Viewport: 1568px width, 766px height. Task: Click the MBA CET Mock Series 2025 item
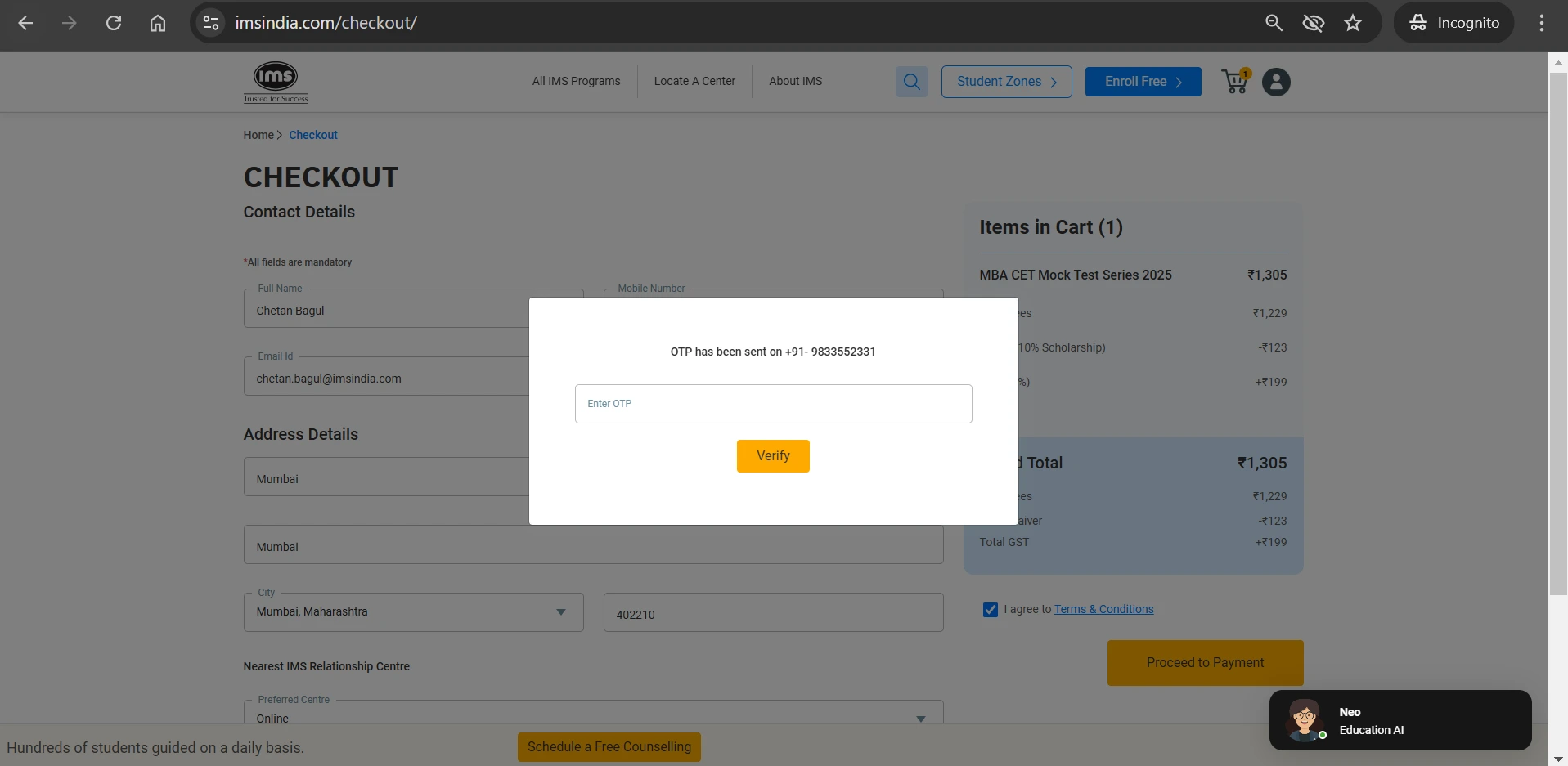(1076, 275)
